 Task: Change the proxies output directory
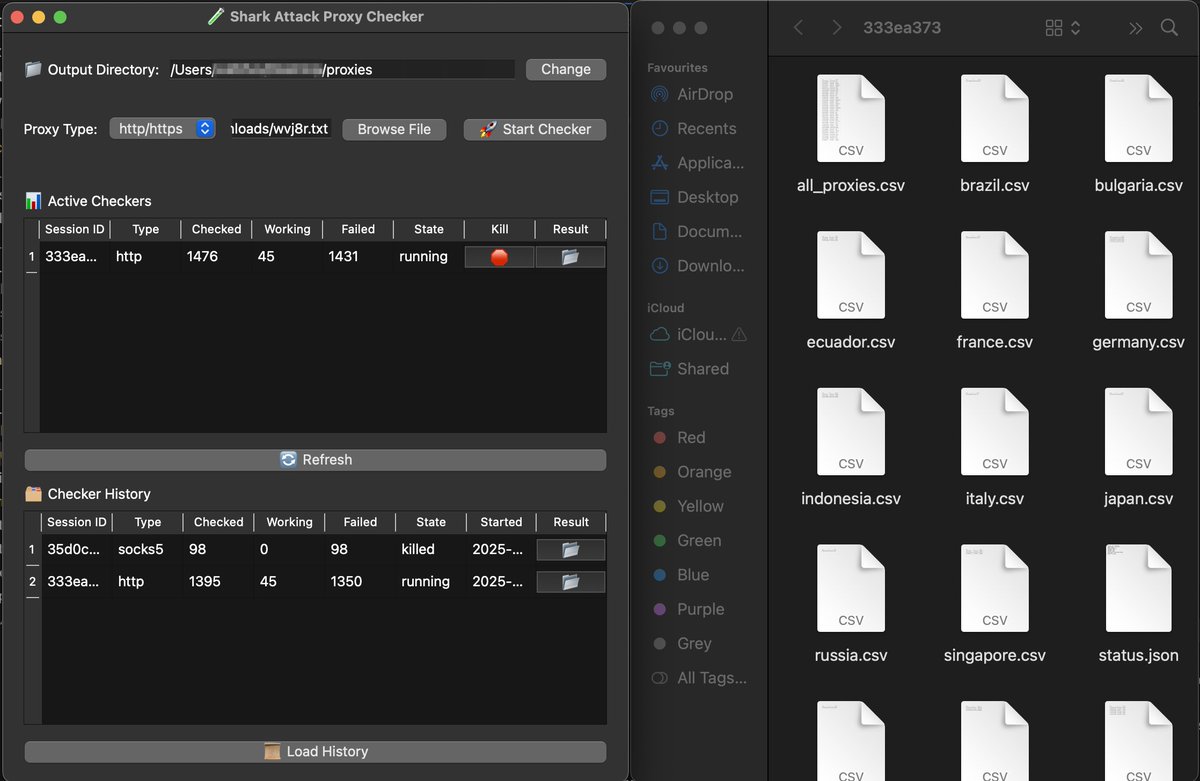[565, 69]
